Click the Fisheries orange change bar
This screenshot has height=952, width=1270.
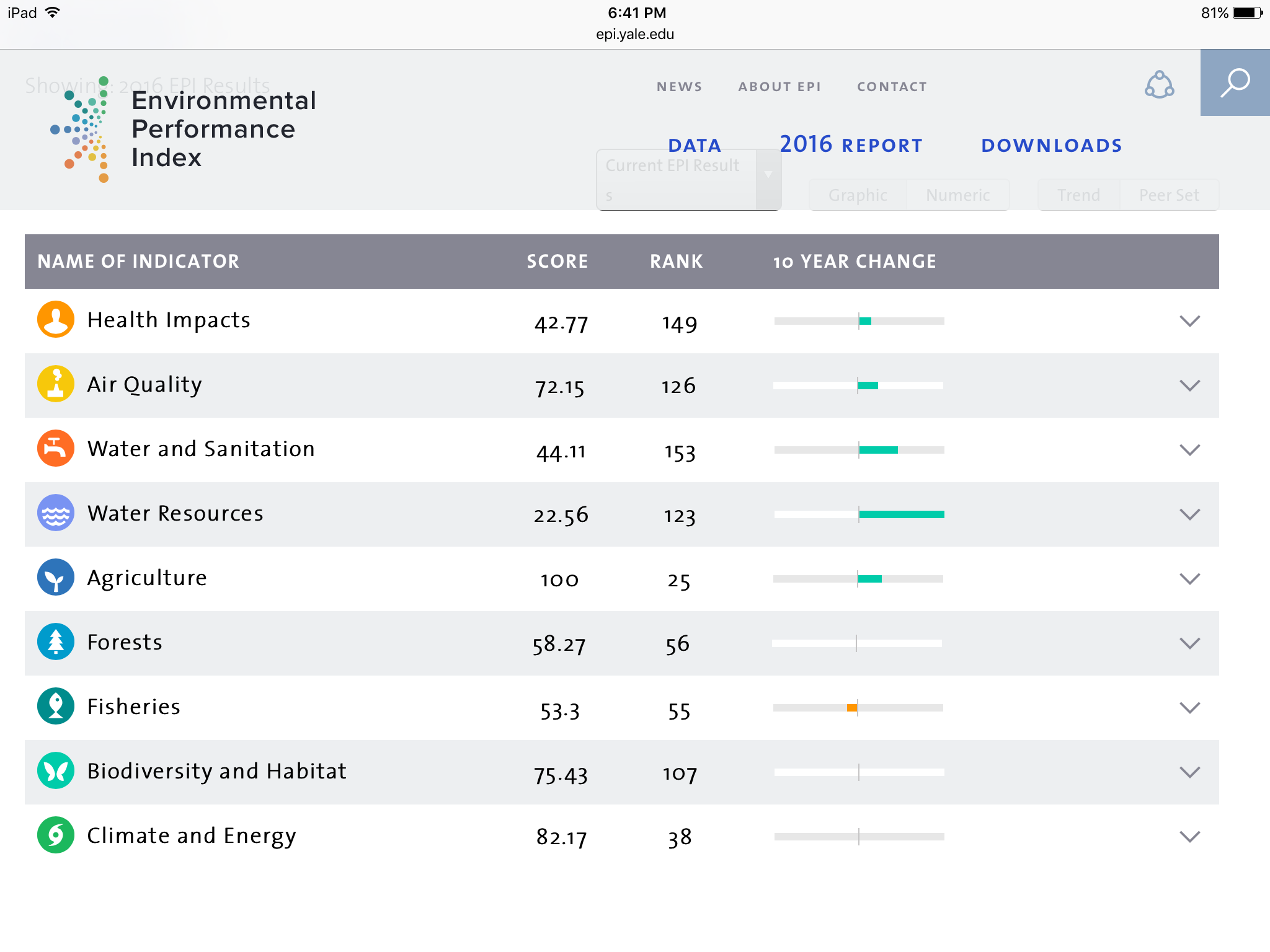tap(852, 708)
